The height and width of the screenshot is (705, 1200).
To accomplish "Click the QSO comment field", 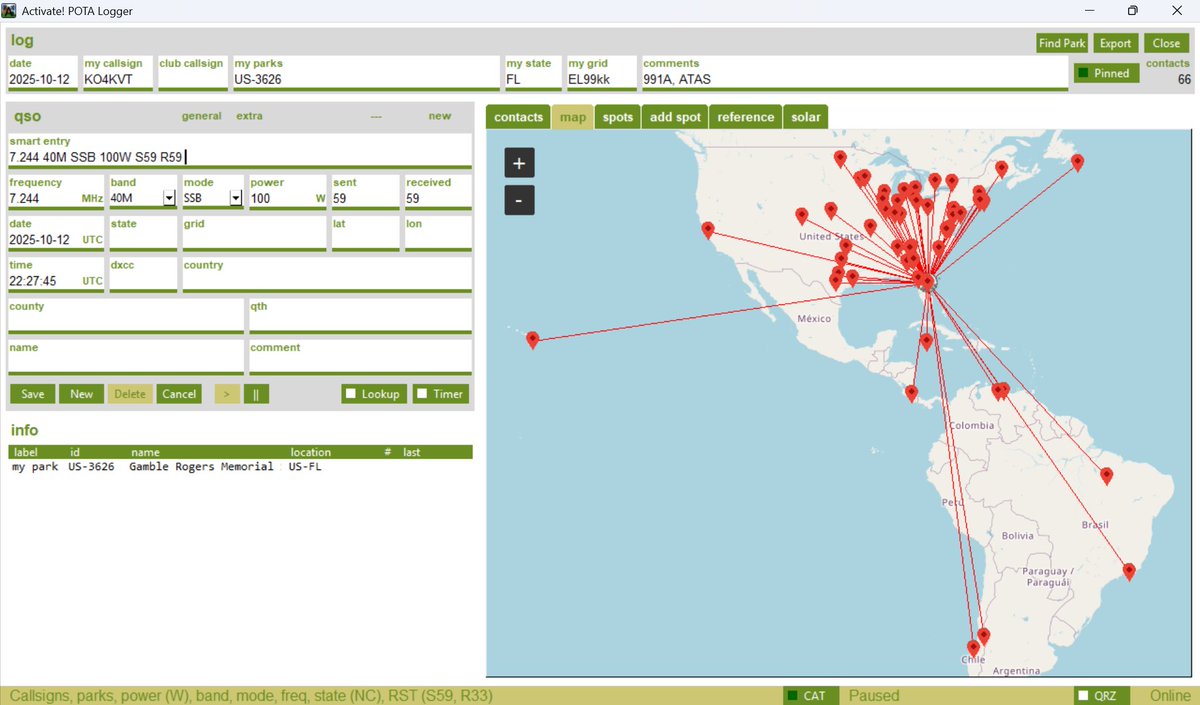I will pyautogui.click(x=360, y=363).
